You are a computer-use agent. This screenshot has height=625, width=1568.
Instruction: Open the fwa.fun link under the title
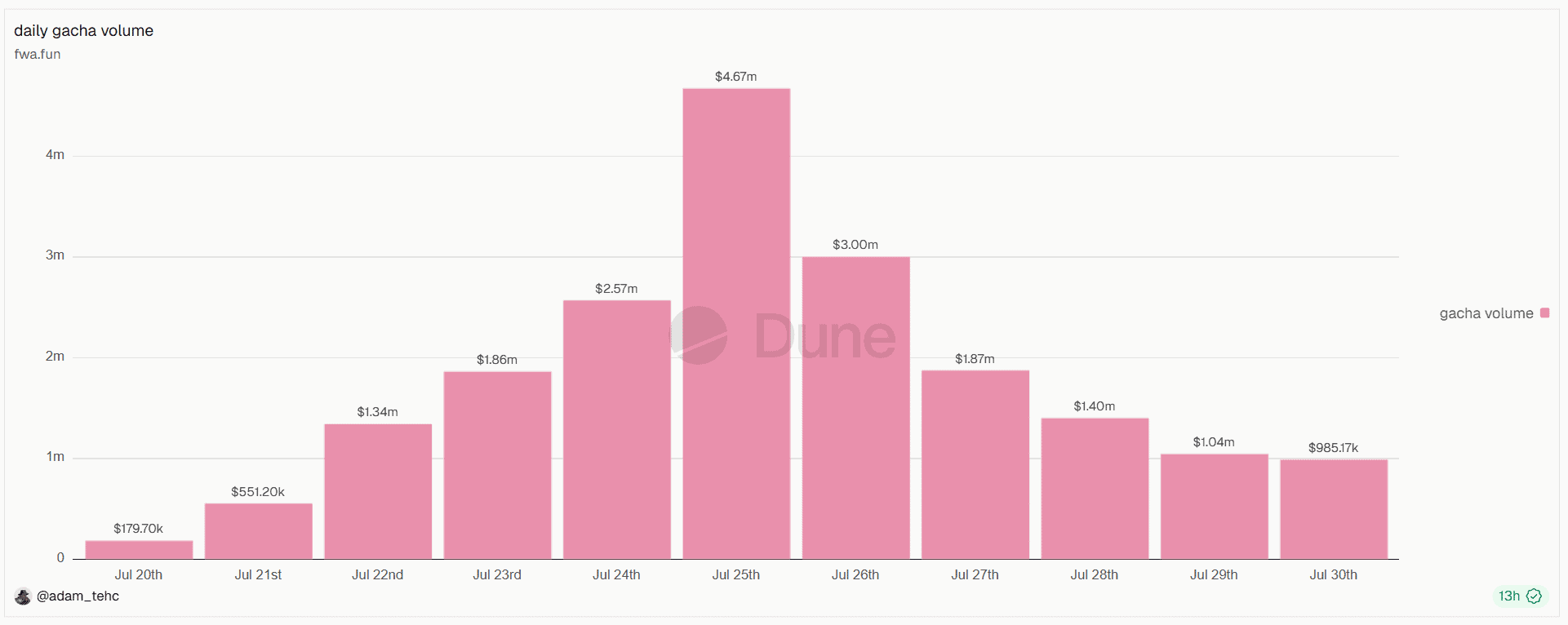38,55
